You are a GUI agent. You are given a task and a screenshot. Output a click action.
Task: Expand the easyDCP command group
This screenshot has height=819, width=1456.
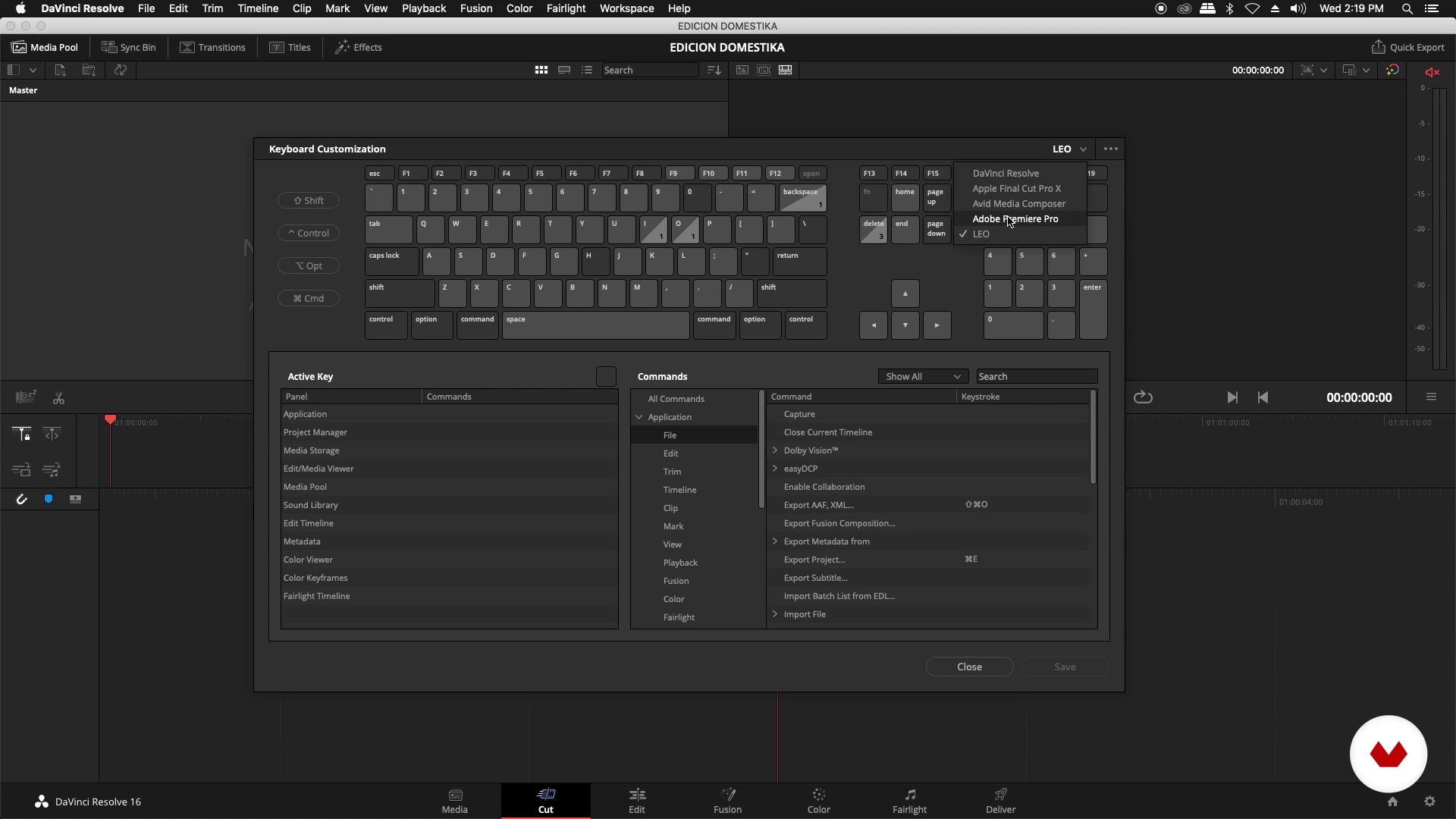[775, 469]
